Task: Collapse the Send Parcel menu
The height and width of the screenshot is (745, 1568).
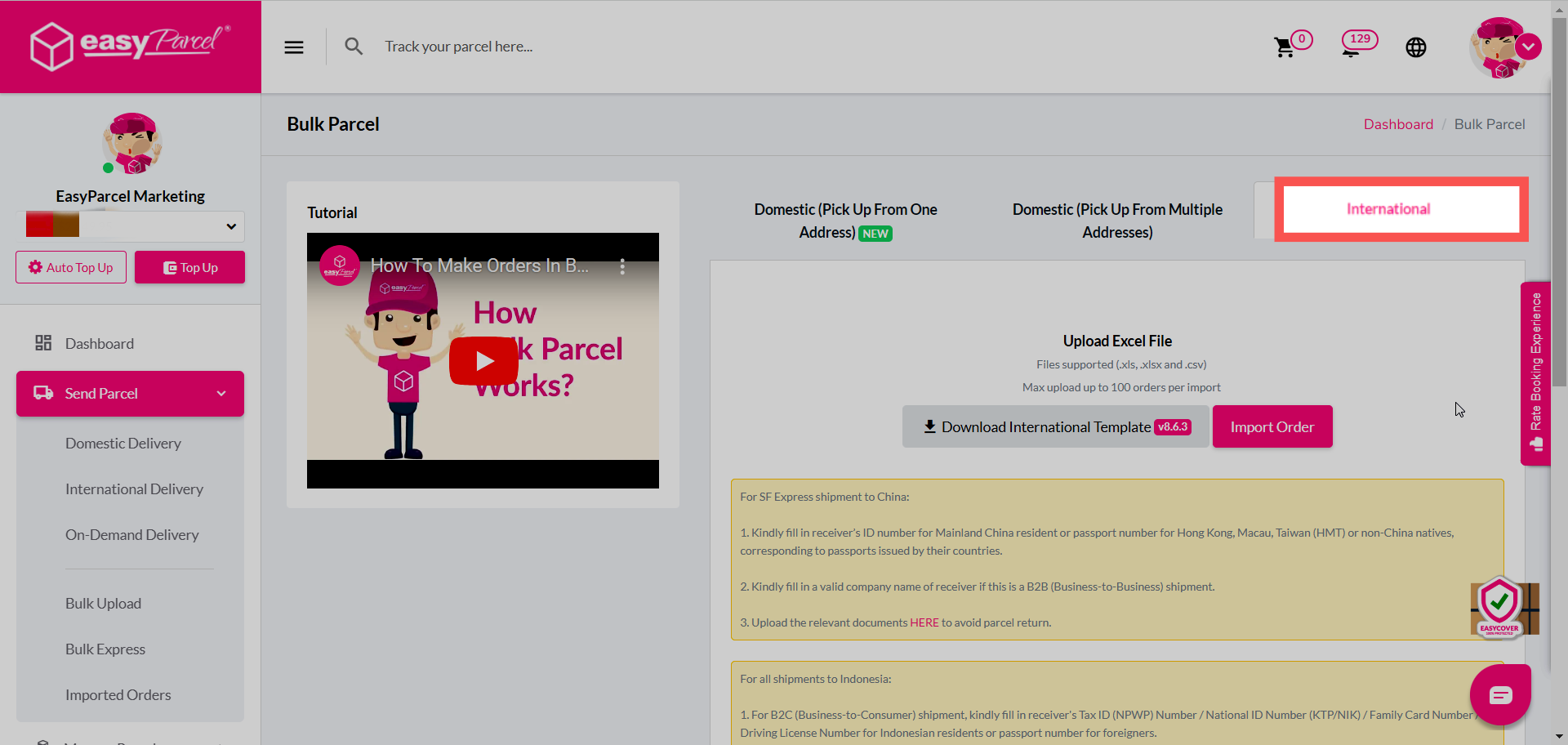Action: tap(131, 394)
